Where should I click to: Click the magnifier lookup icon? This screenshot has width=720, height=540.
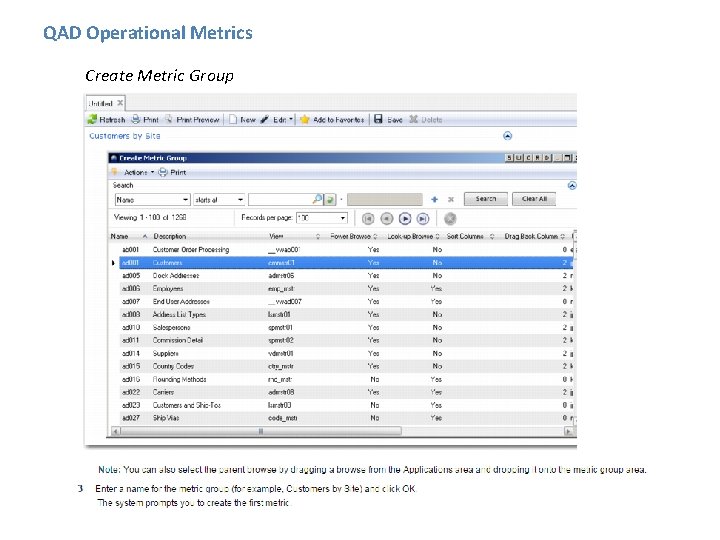(x=317, y=199)
